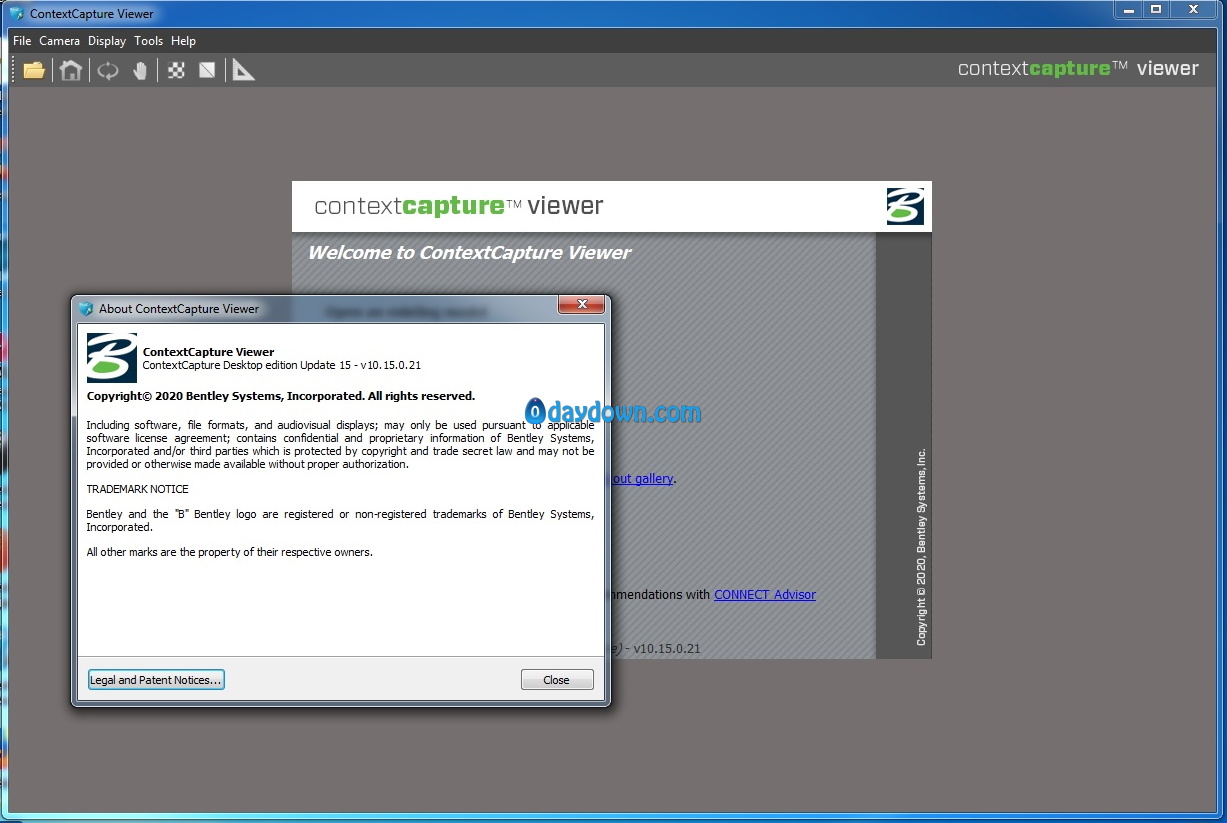The height and width of the screenshot is (823, 1227).
Task: Click the Bentley logo in welcome banner
Action: click(x=905, y=206)
